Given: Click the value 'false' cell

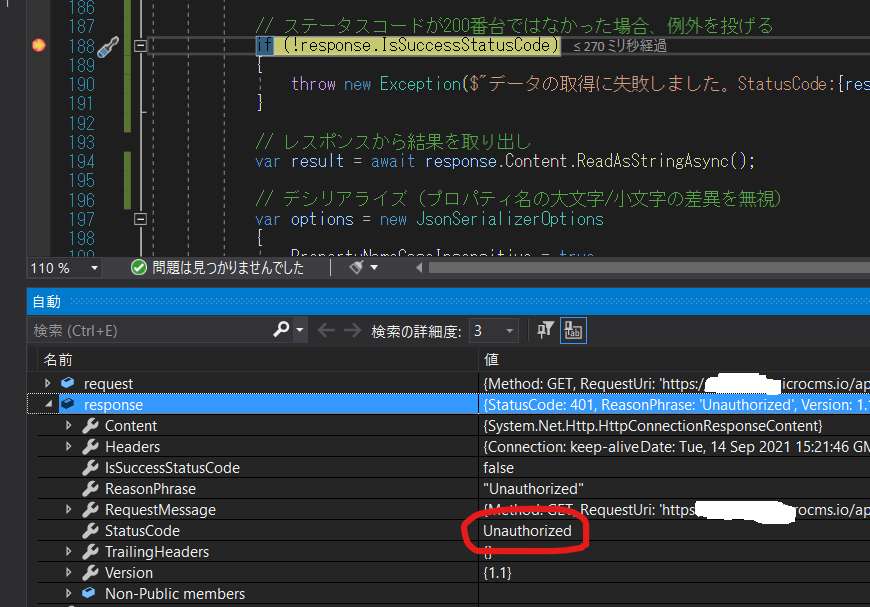Looking at the screenshot, I should coord(498,468).
